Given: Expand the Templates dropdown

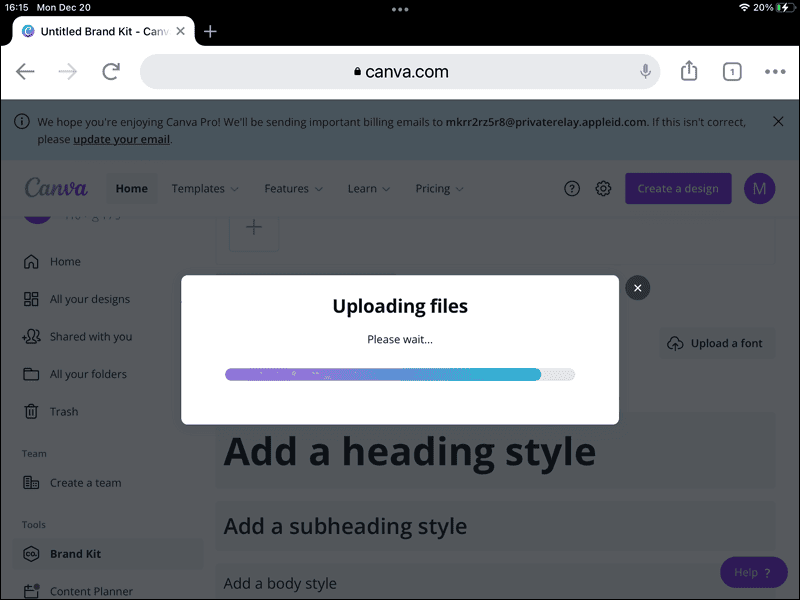Looking at the screenshot, I should tap(204, 188).
